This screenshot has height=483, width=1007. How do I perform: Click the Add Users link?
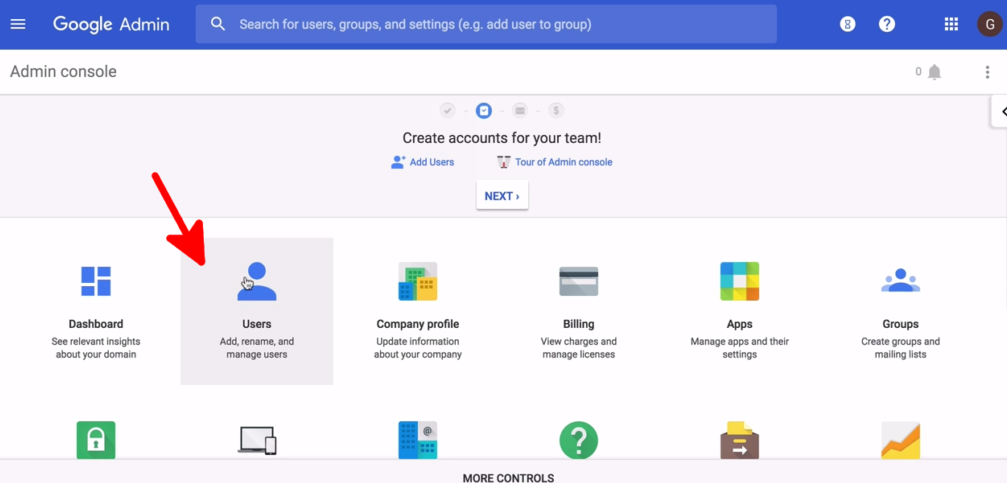tap(432, 162)
